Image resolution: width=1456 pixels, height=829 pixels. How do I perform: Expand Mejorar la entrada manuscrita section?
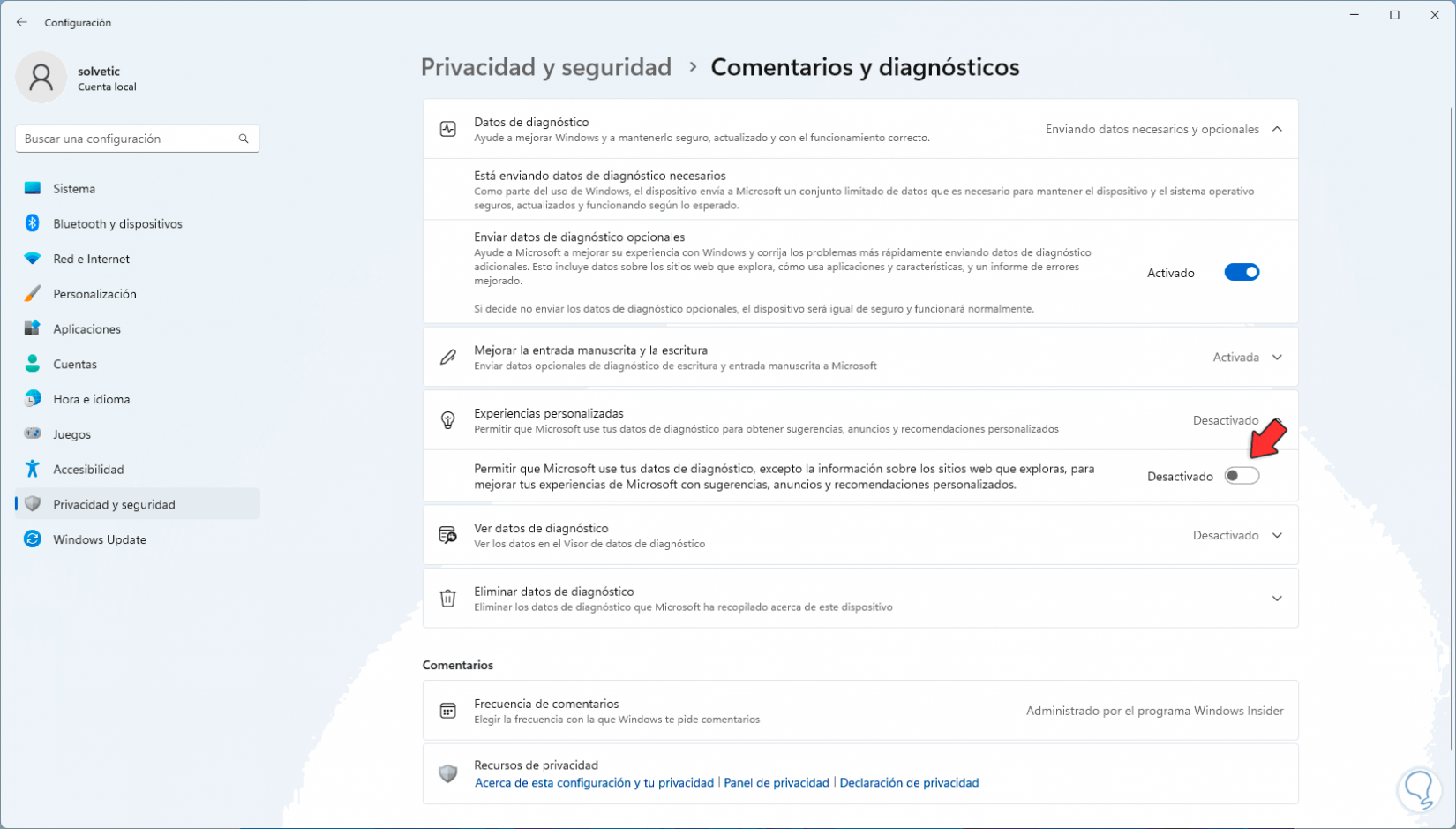[x=1277, y=358]
